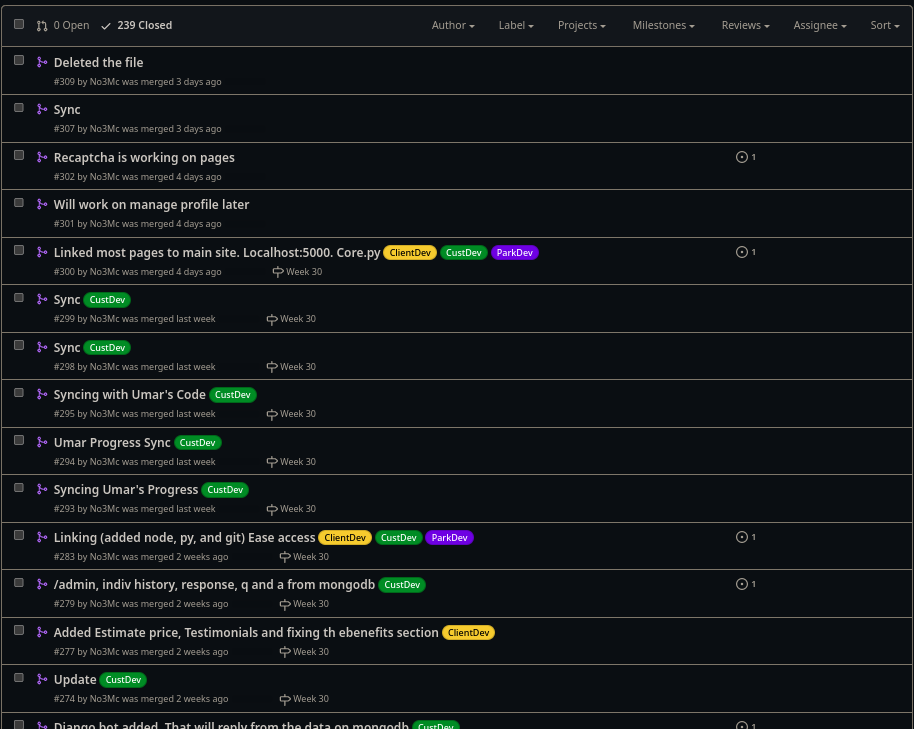Check the select-all checkbox in the filter bar

pos(18,23)
